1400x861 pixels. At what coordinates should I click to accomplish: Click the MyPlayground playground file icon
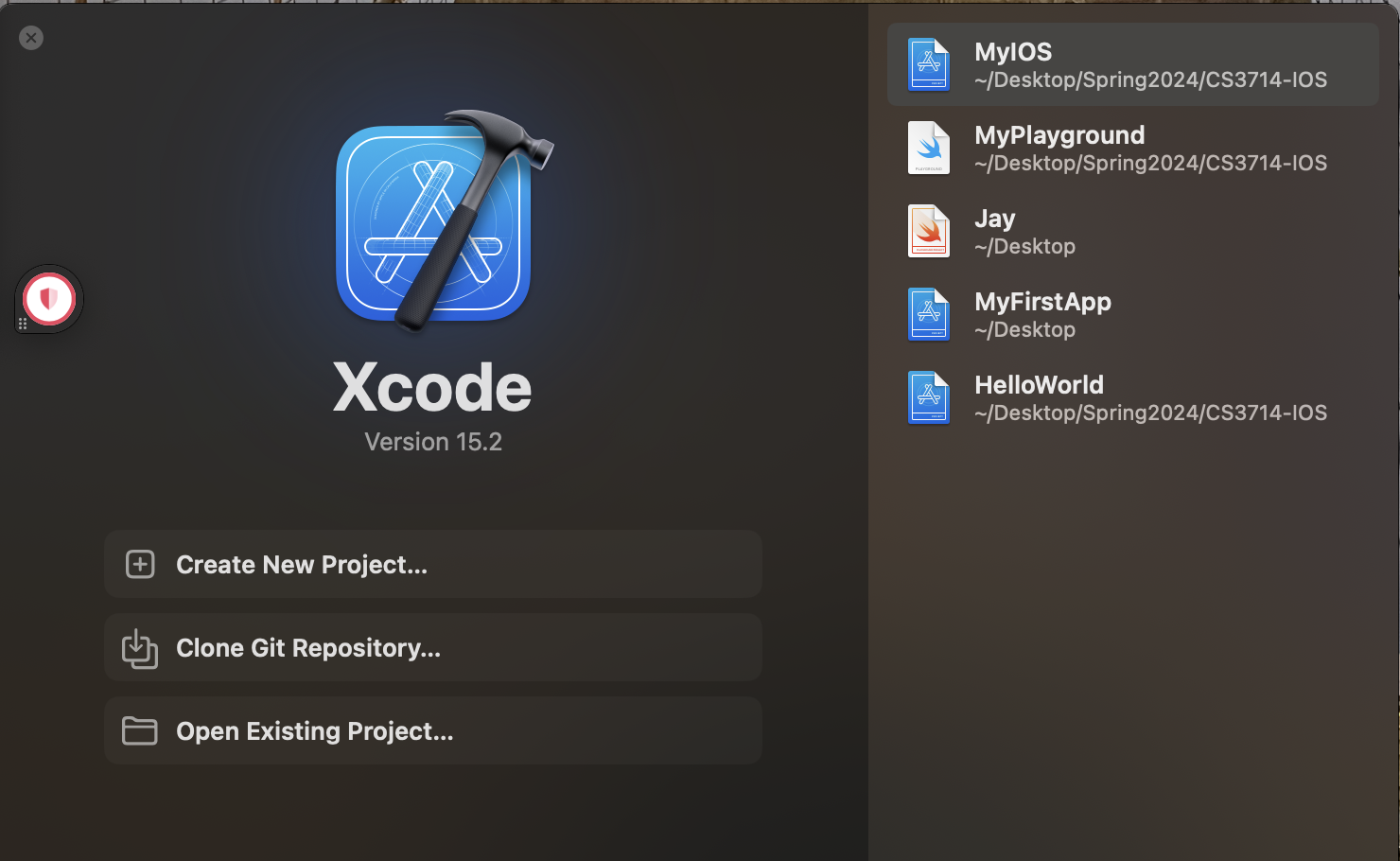point(929,148)
